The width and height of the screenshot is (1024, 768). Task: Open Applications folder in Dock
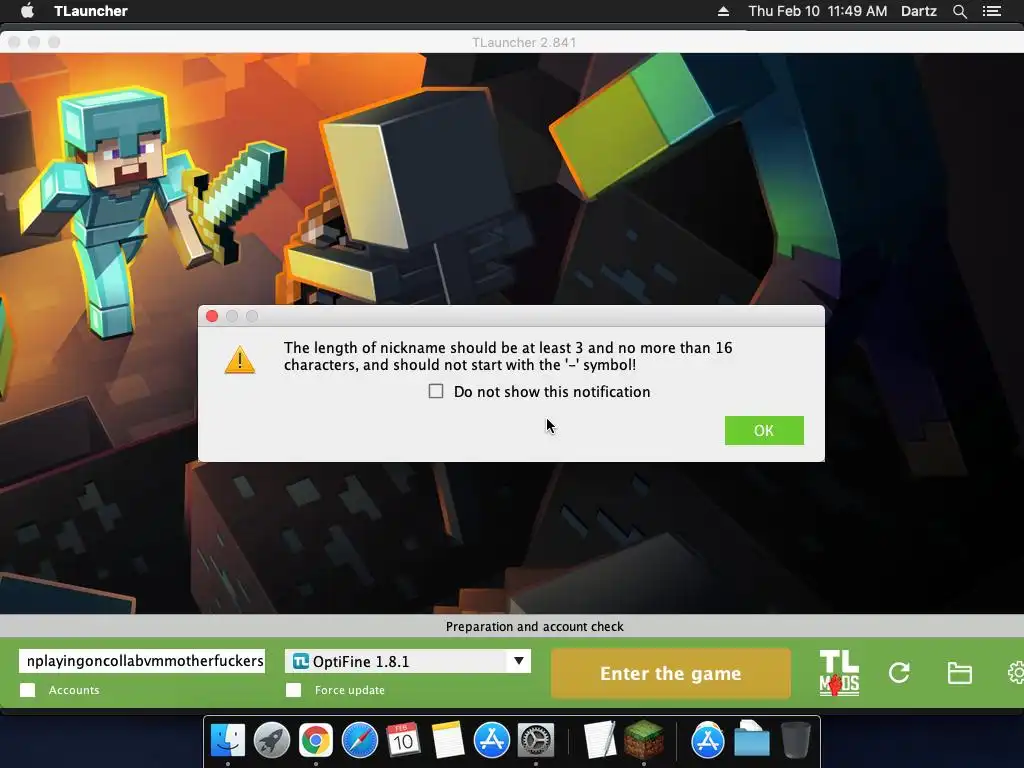pos(708,741)
